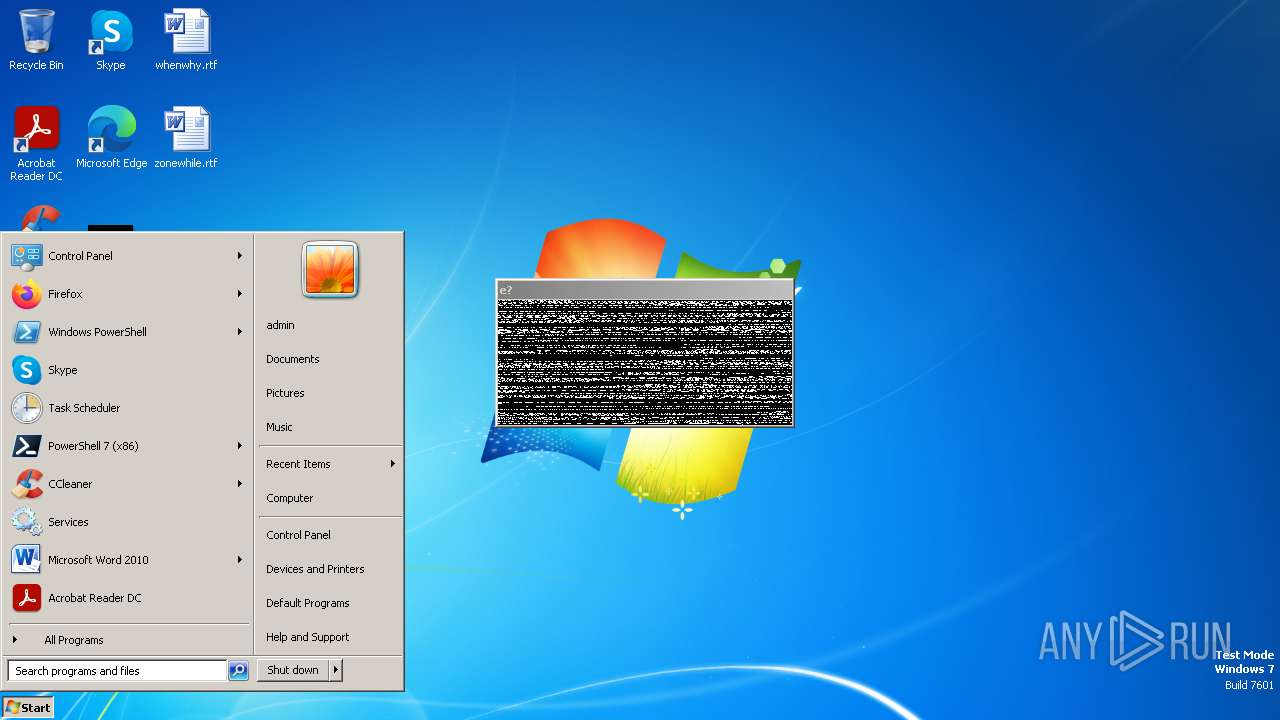Click Control Panel icon in Start menu programs
Image resolution: width=1280 pixels, height=720 pixels.
(27, 256)
